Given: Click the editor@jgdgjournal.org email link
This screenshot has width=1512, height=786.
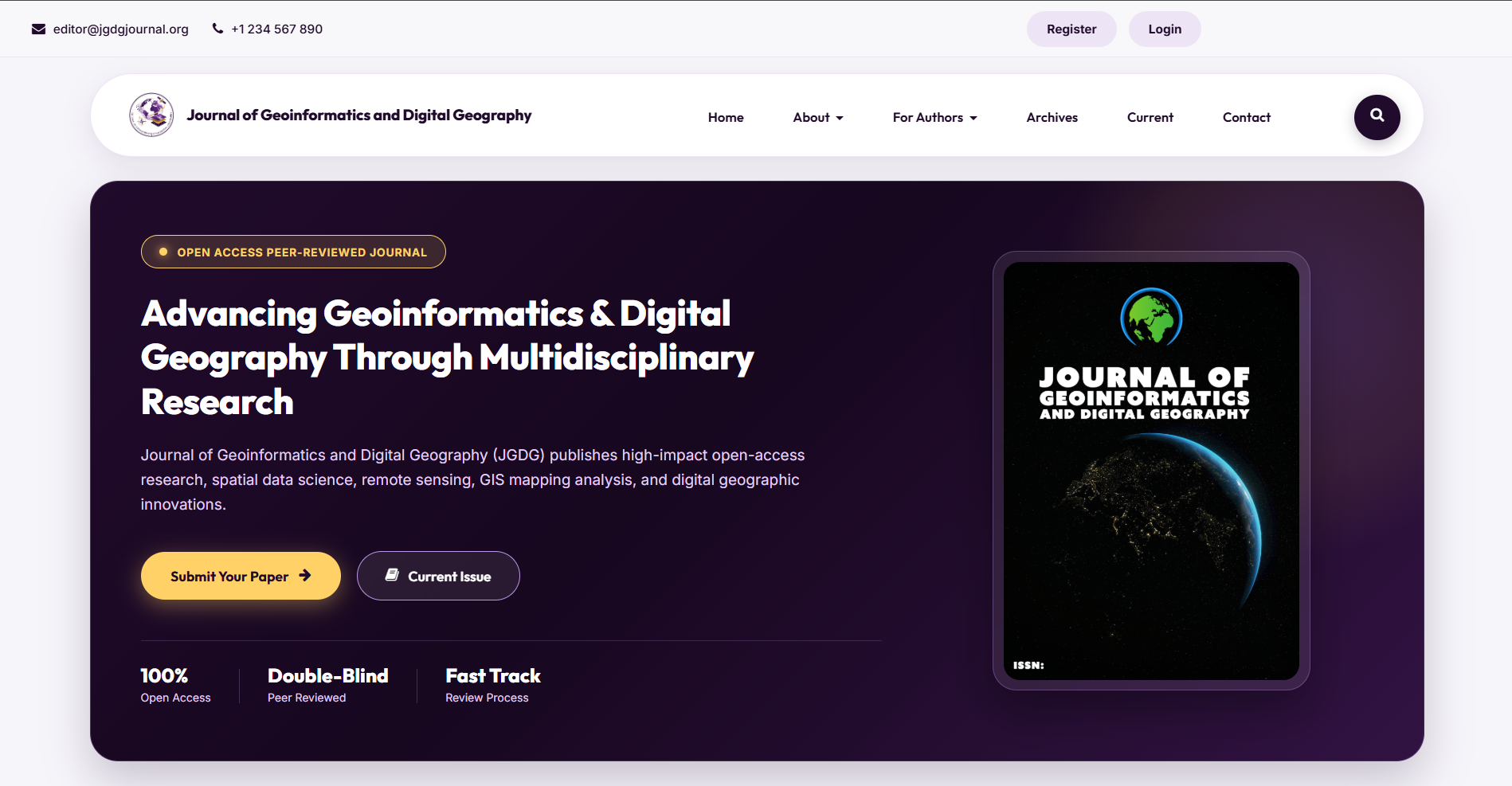Looking at the screenshot, I should 121,29.
